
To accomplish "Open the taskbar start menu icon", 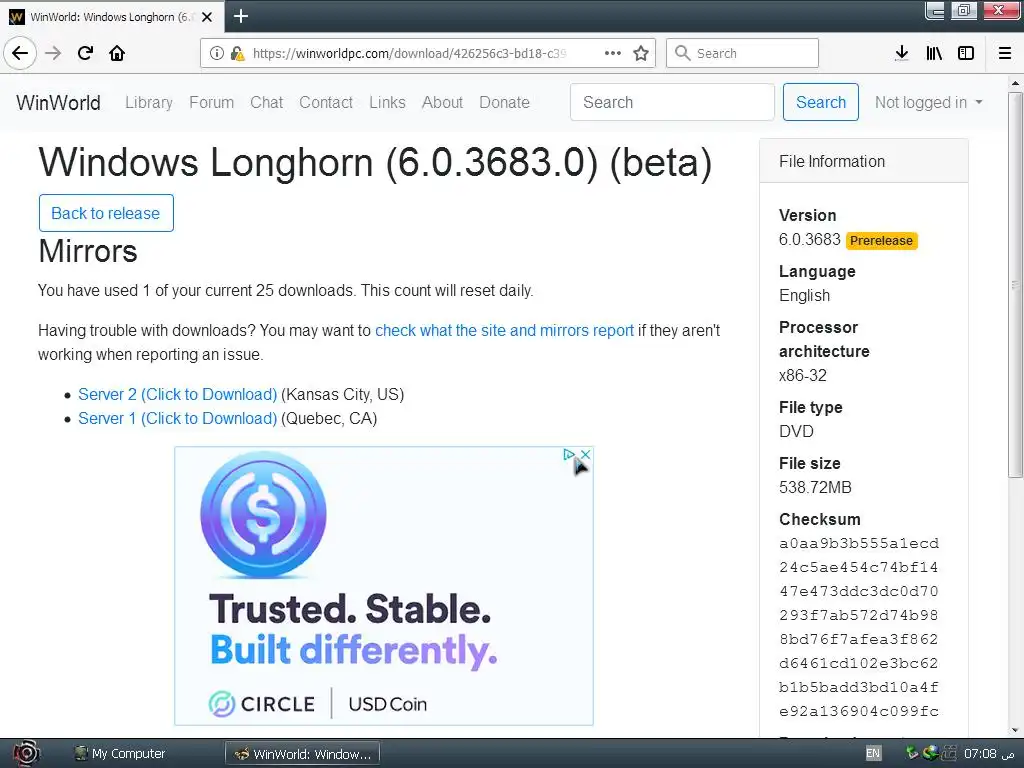I will 26,754.
